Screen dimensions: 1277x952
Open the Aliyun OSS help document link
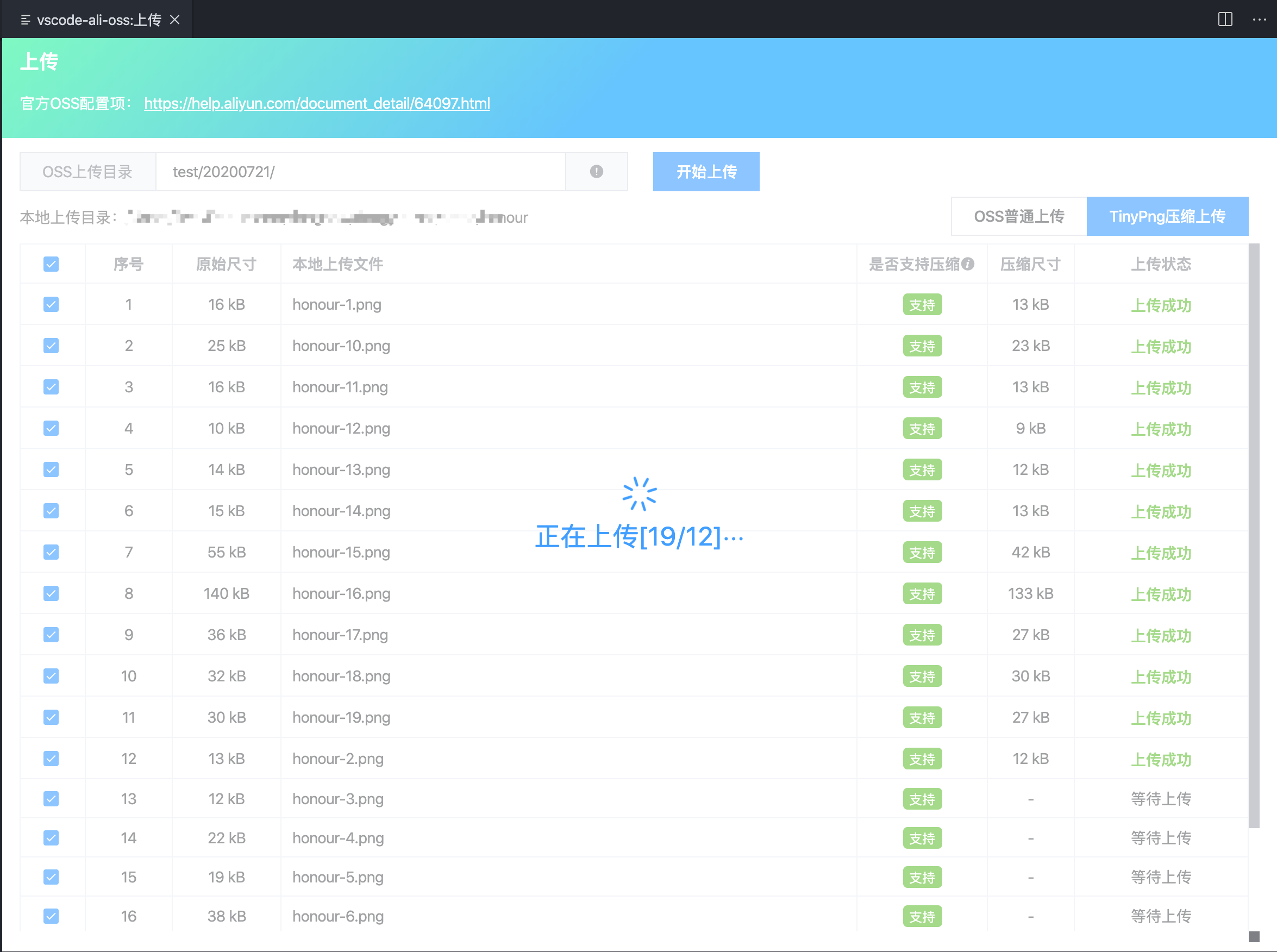point(317,104)
